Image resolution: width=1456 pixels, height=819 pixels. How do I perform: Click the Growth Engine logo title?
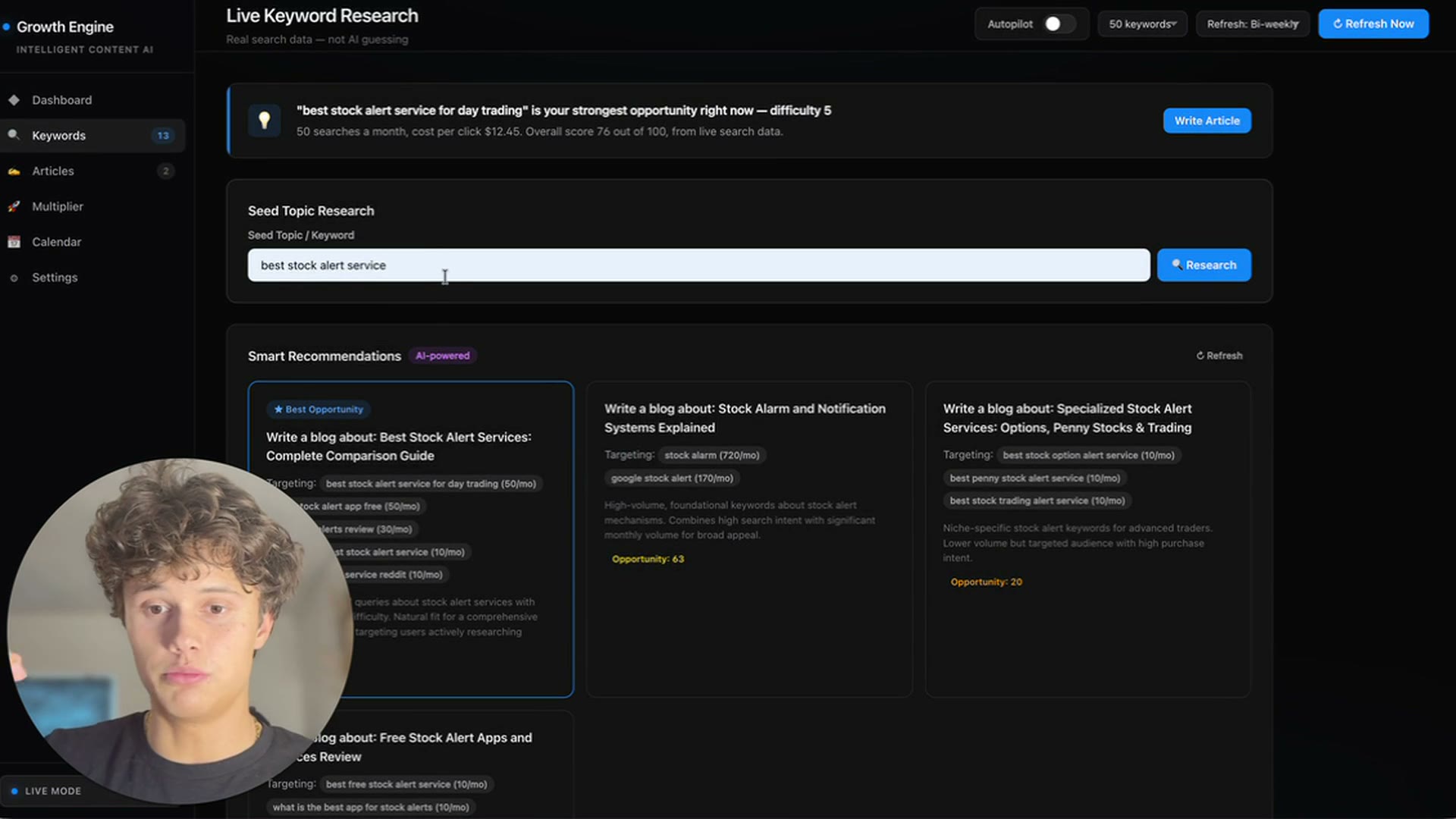coord(65,27)
